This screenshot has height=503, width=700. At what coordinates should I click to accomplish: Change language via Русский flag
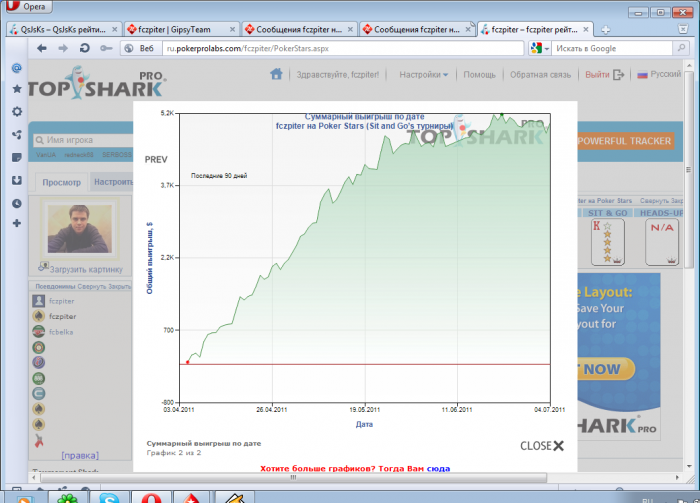pyautogui.click(x=659, y=74)
